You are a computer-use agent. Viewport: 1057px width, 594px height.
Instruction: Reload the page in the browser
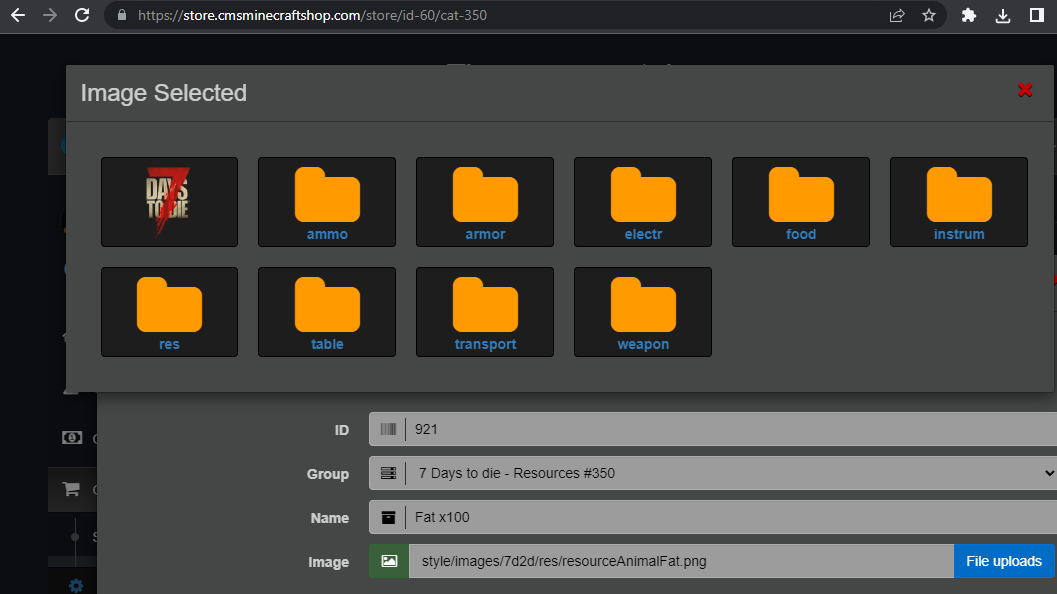point(82,15)
